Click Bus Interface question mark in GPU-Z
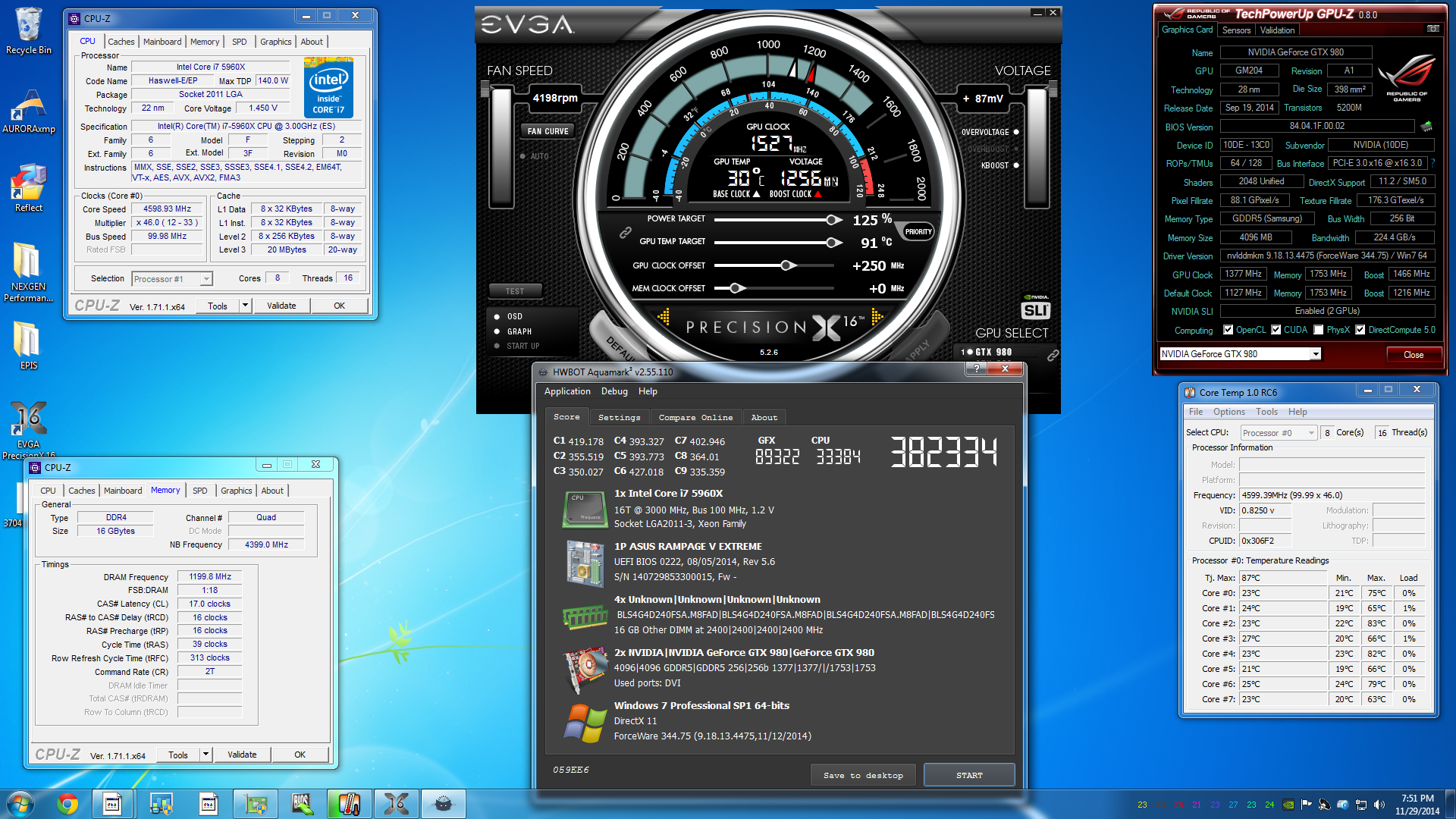 point(1433,163)
